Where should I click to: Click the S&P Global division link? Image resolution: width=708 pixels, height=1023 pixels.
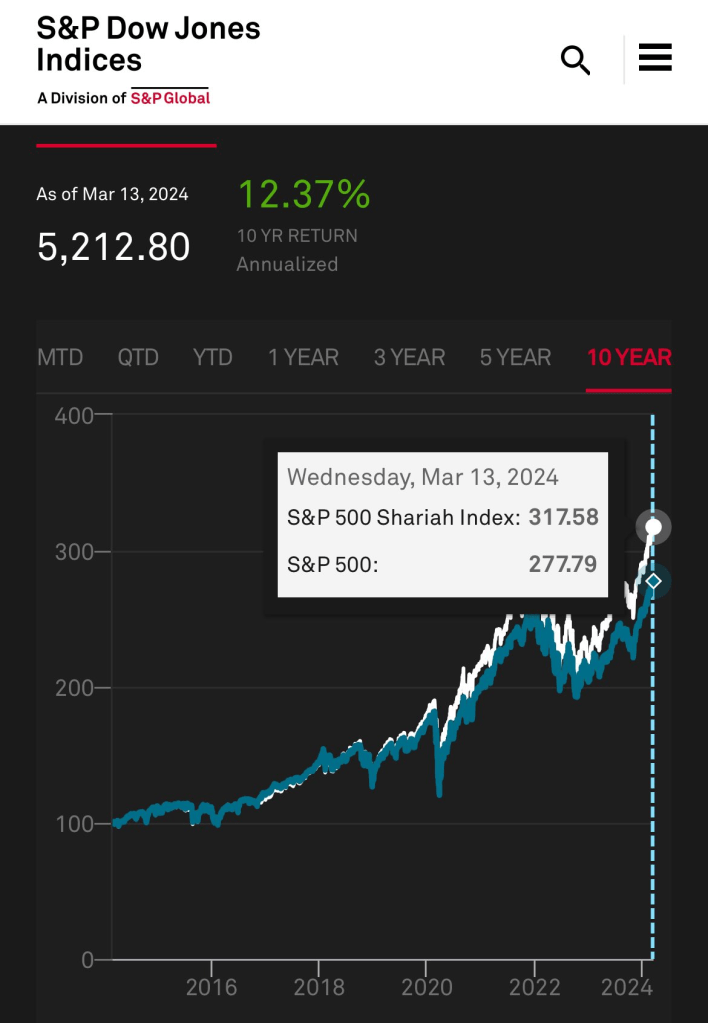click(170, 98)
